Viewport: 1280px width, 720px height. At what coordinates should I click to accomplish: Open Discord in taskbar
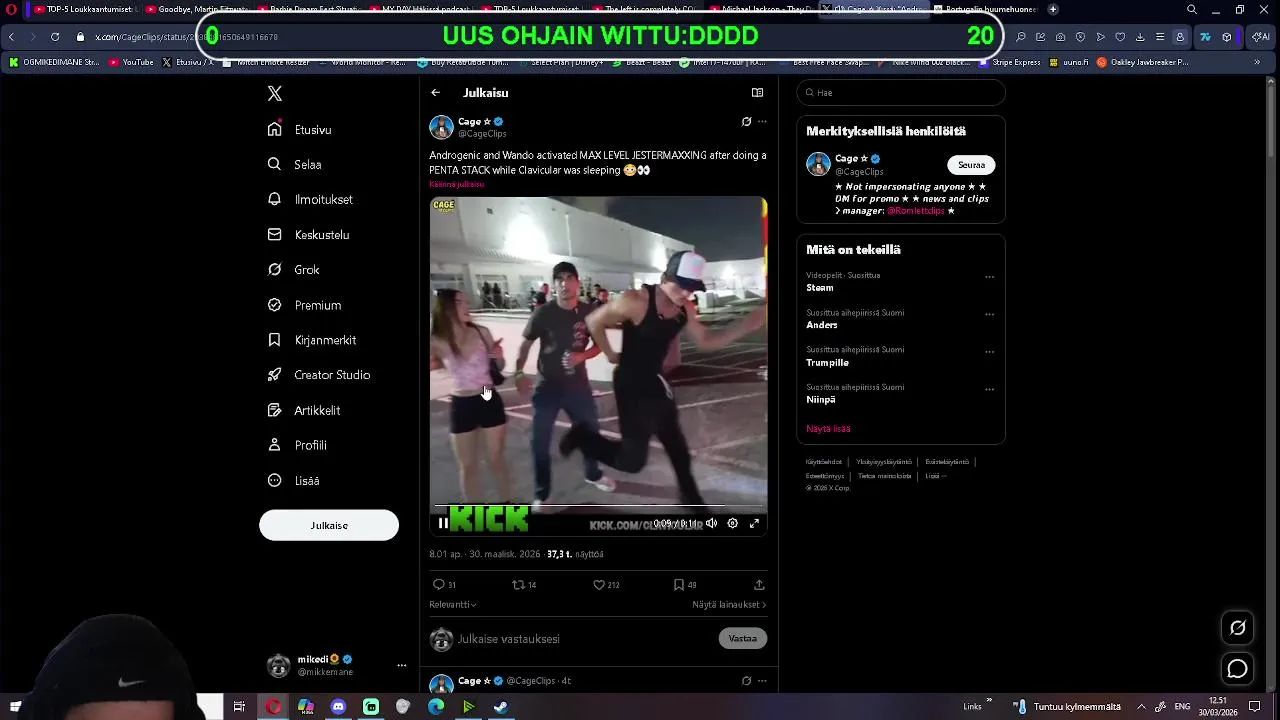[338, 707]
